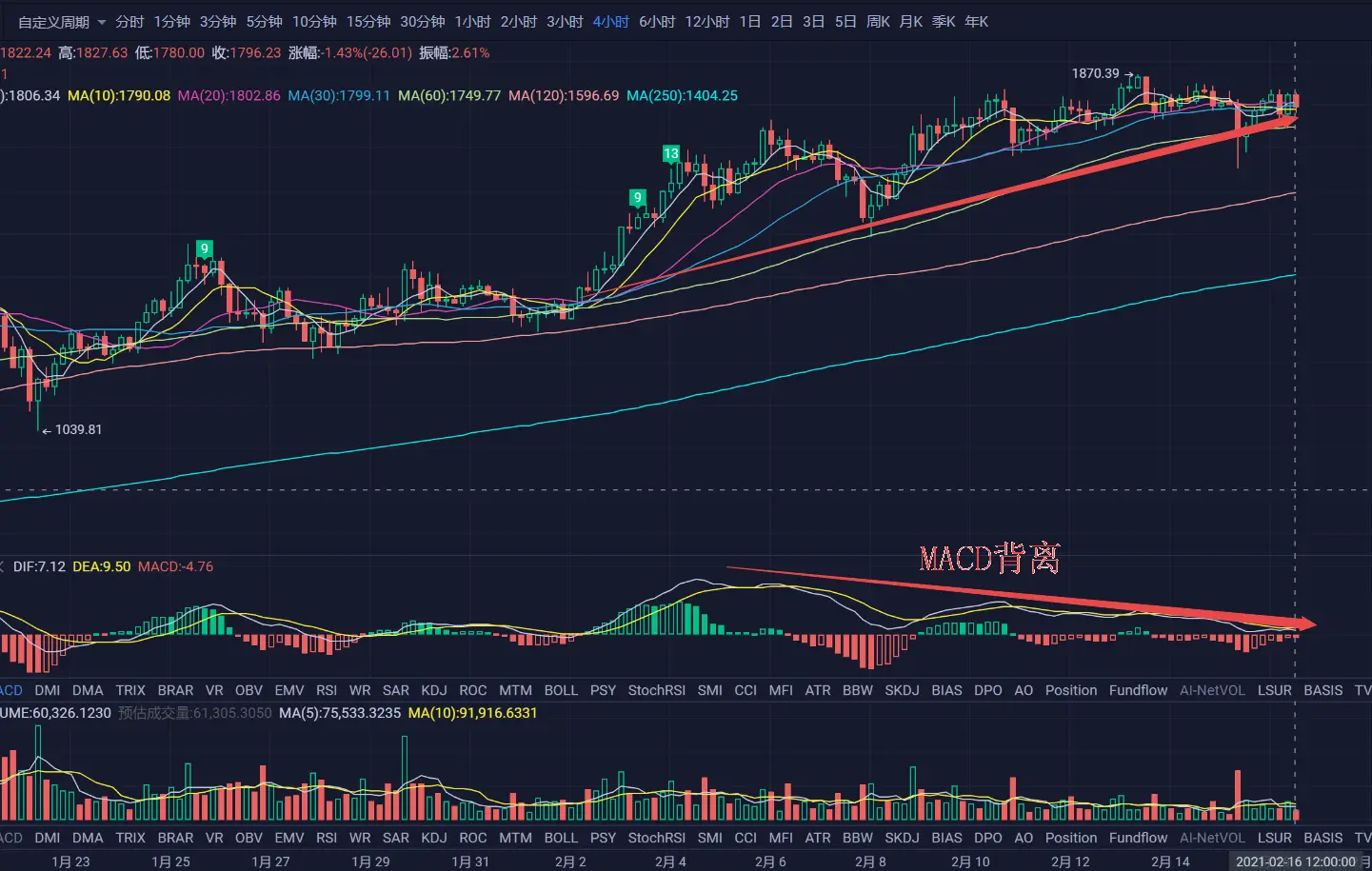
Task: Select Position indicator in the bottom row
Action: click(1071, 839)
